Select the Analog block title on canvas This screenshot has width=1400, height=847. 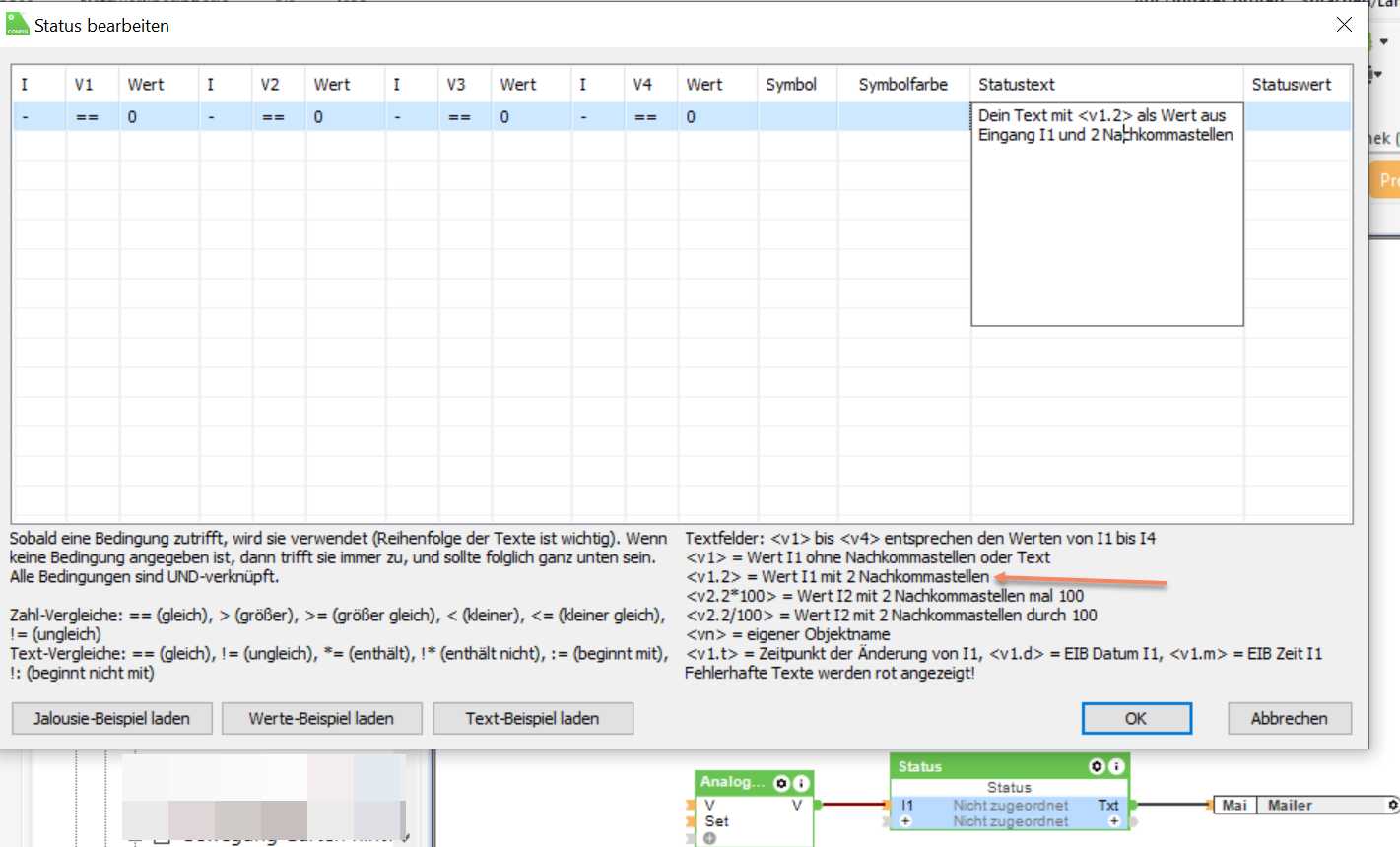732,782
